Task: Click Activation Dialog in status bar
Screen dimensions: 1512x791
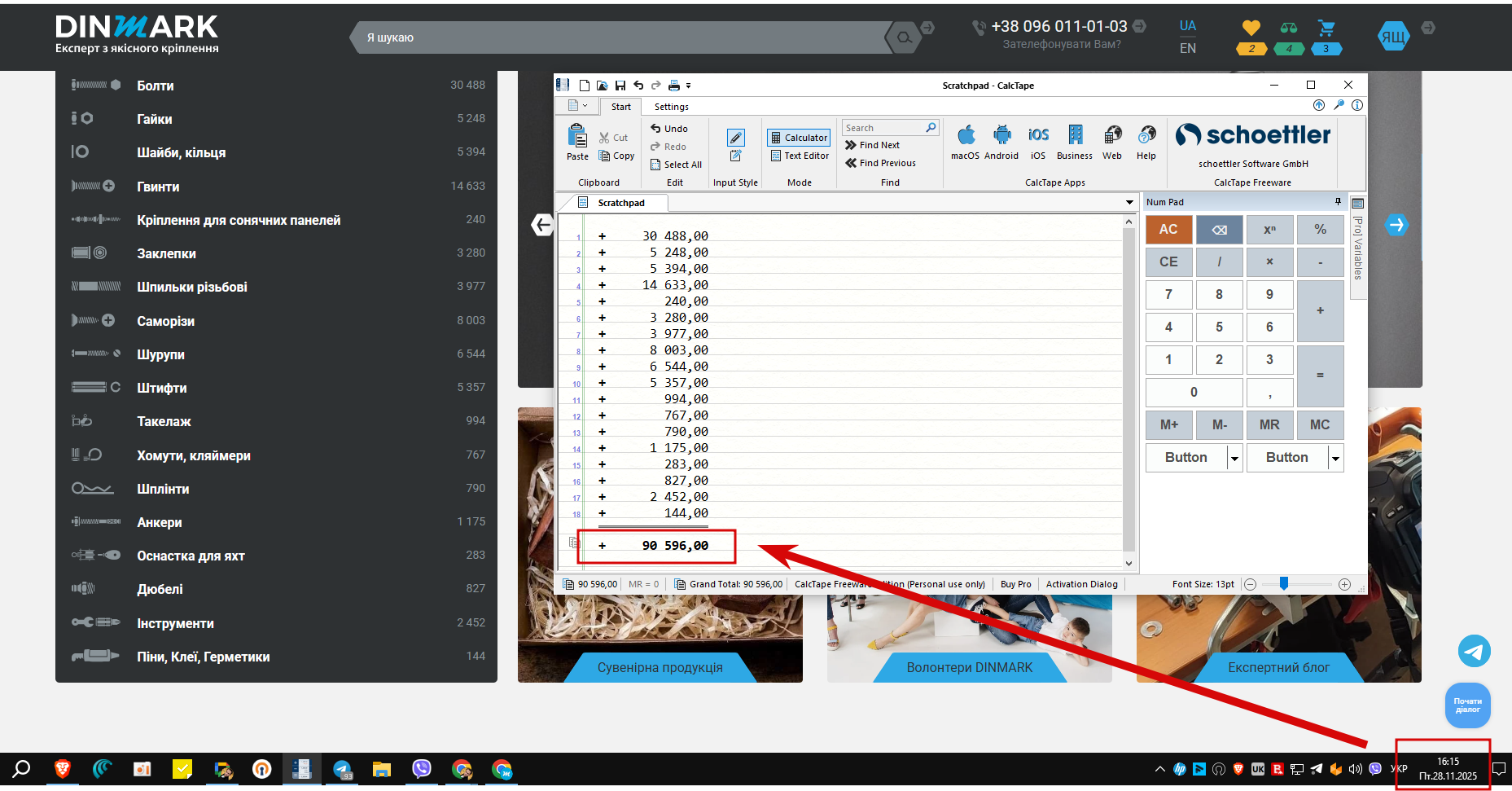Action: coord(1081,584)
